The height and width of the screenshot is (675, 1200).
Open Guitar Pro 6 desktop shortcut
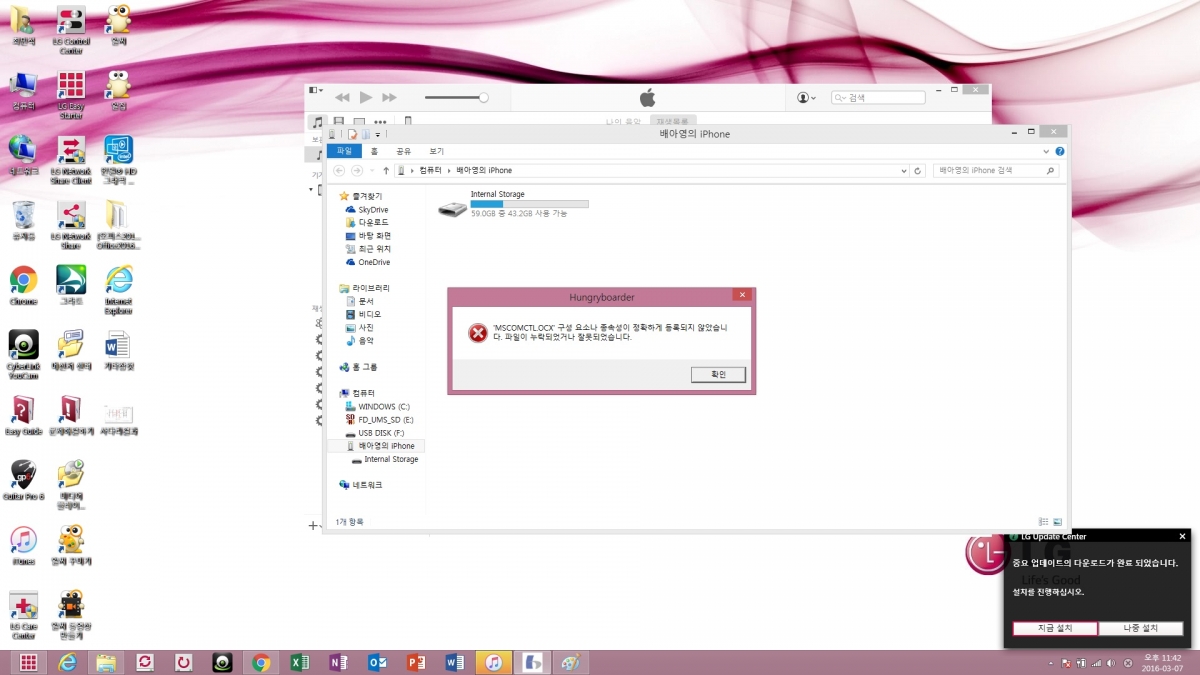click(x=24, y=480)
